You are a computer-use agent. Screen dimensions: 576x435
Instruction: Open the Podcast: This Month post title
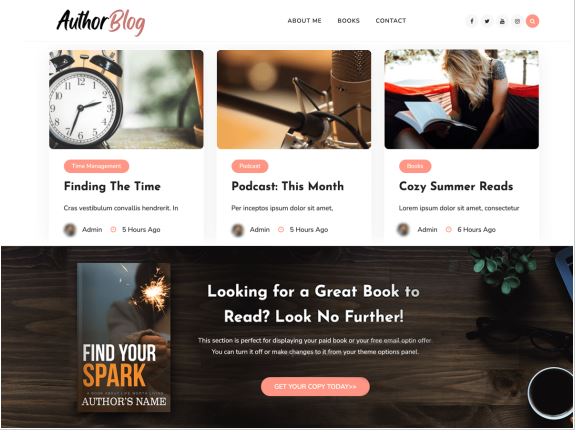point(288,186)
